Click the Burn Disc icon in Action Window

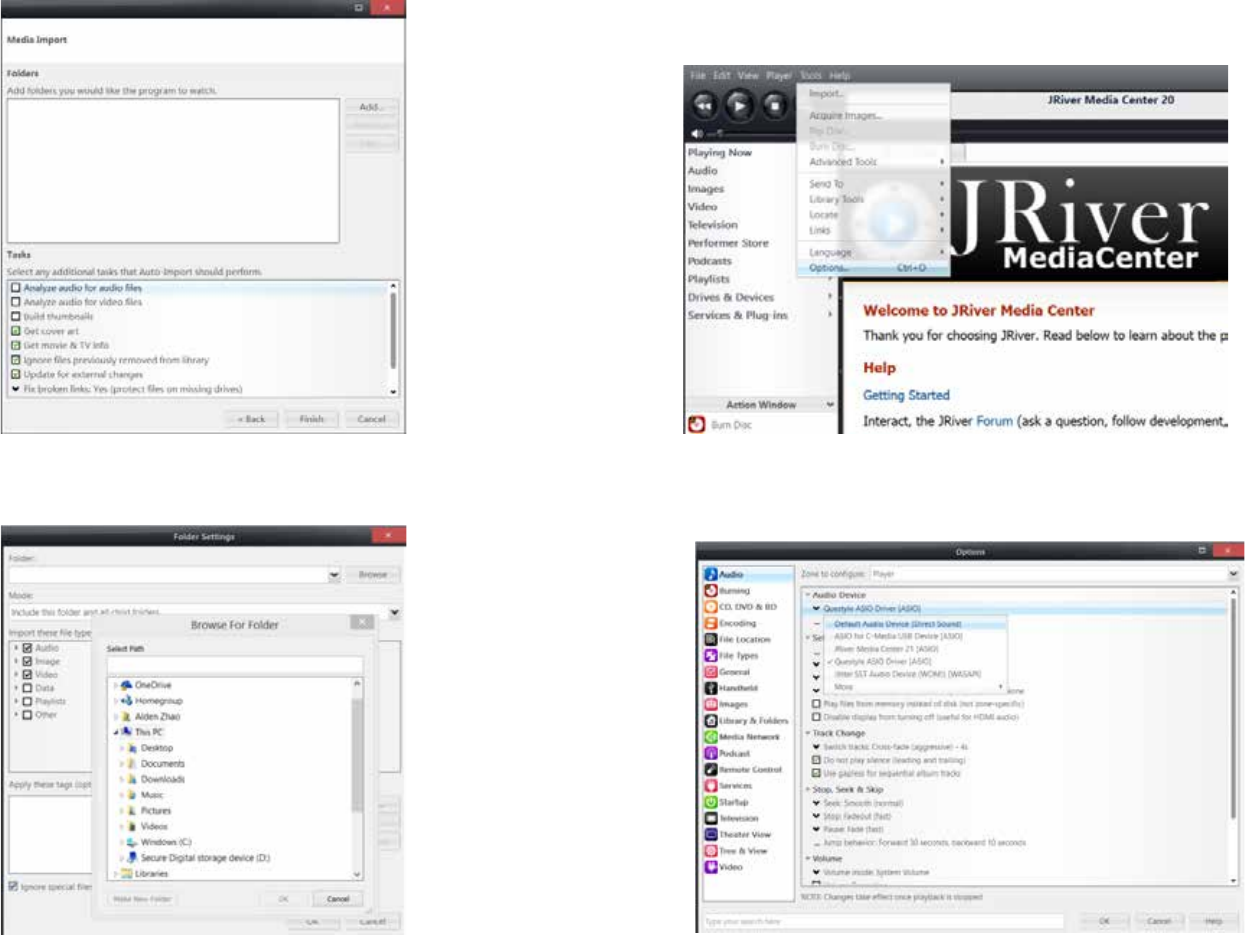click(x=697, y=425)
